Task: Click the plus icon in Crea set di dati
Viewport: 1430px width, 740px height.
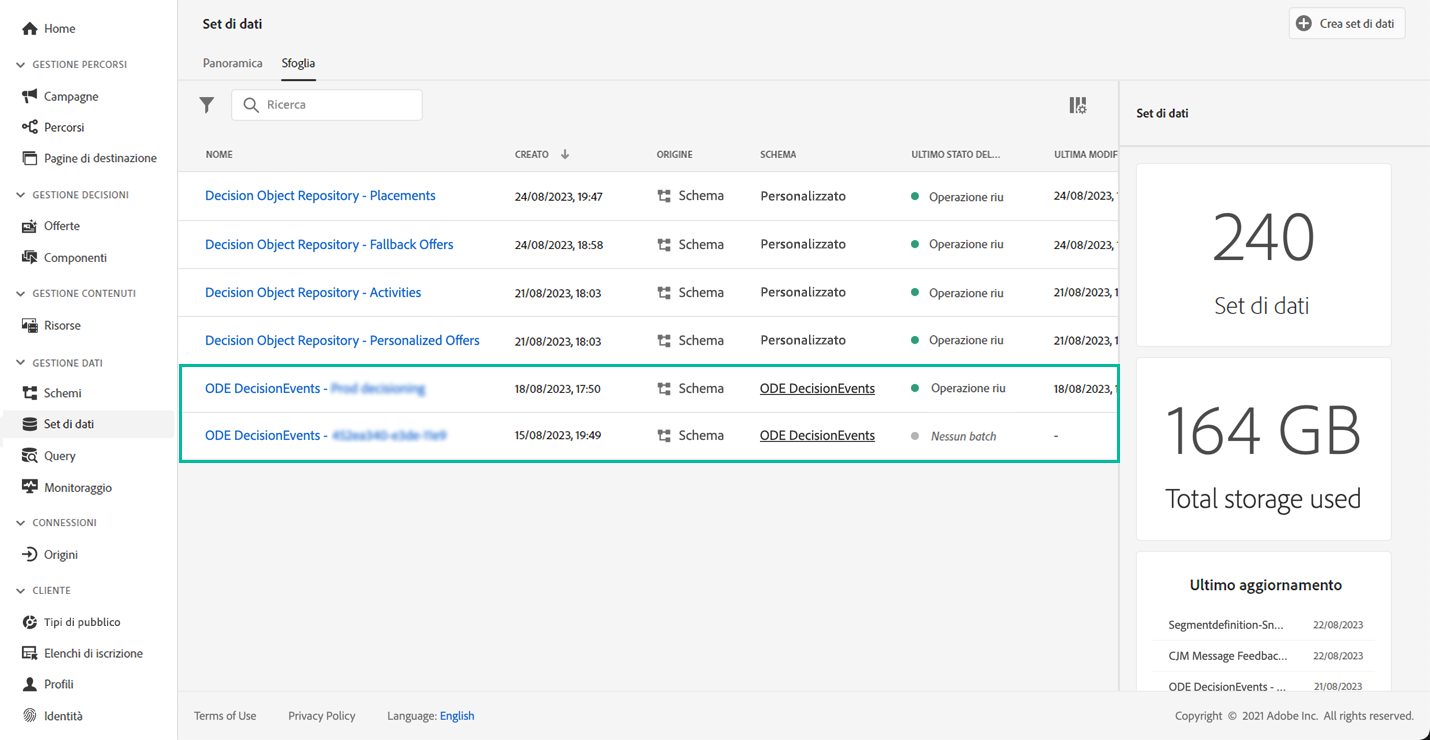Action: point(1304,23)
